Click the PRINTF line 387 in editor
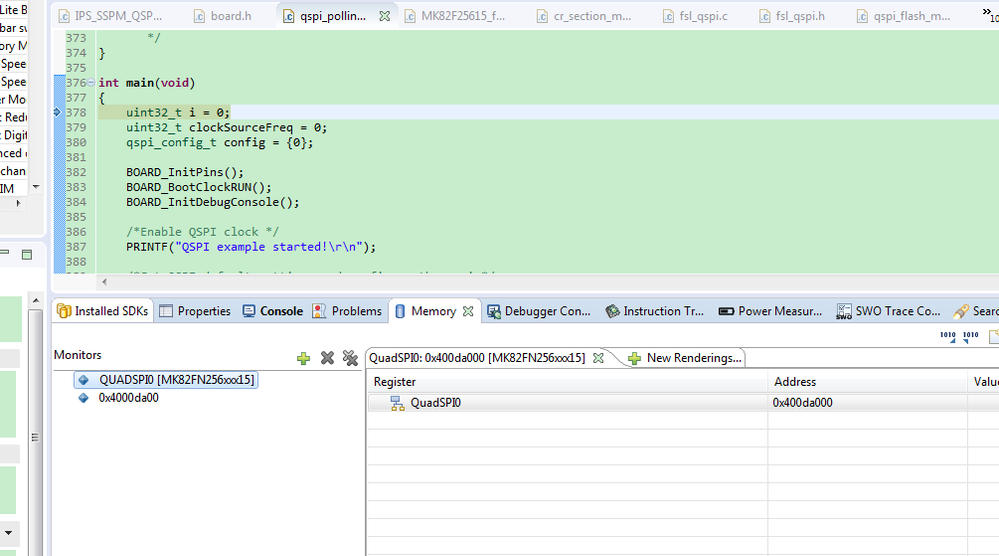999x556 pixels. click(251, 246)
